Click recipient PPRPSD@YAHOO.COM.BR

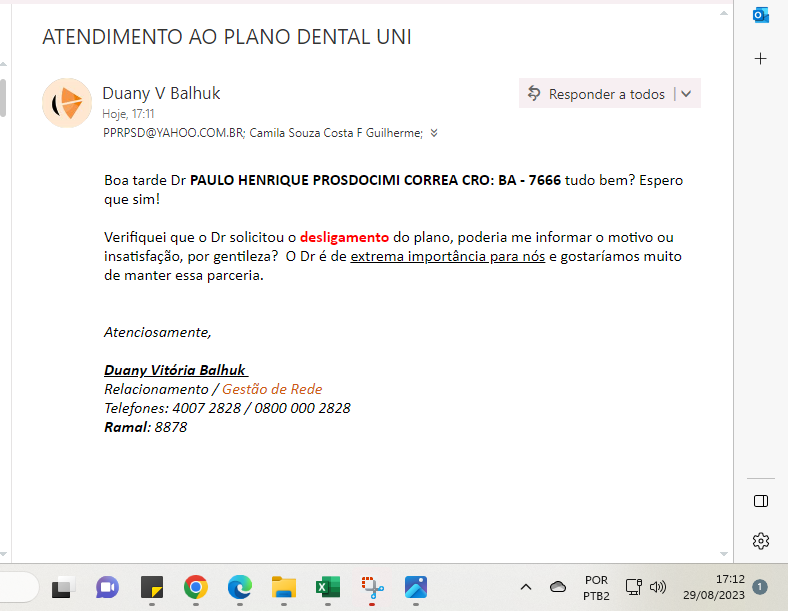pos(172,132)
